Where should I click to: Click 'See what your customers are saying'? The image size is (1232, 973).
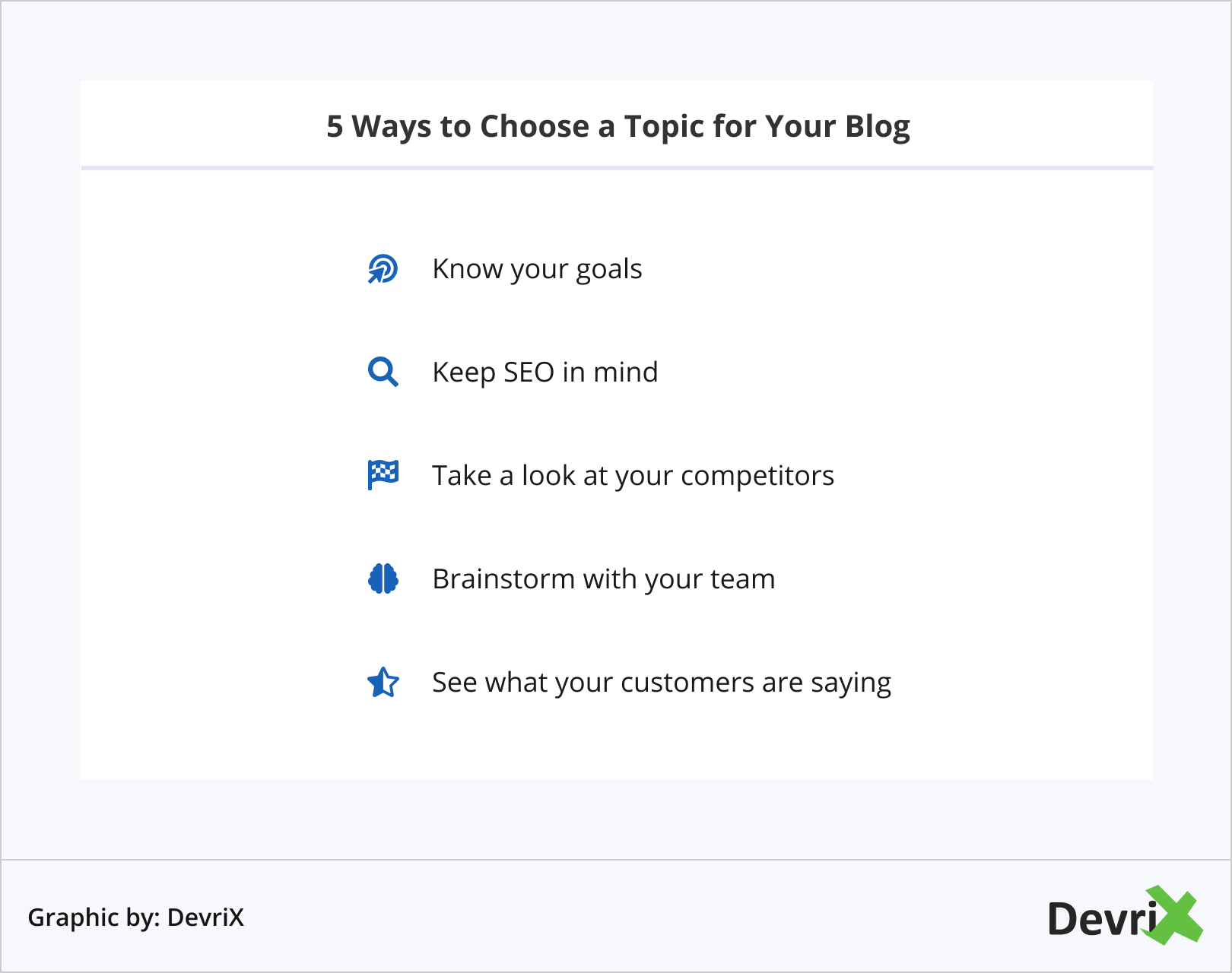[x=661, y=683]
